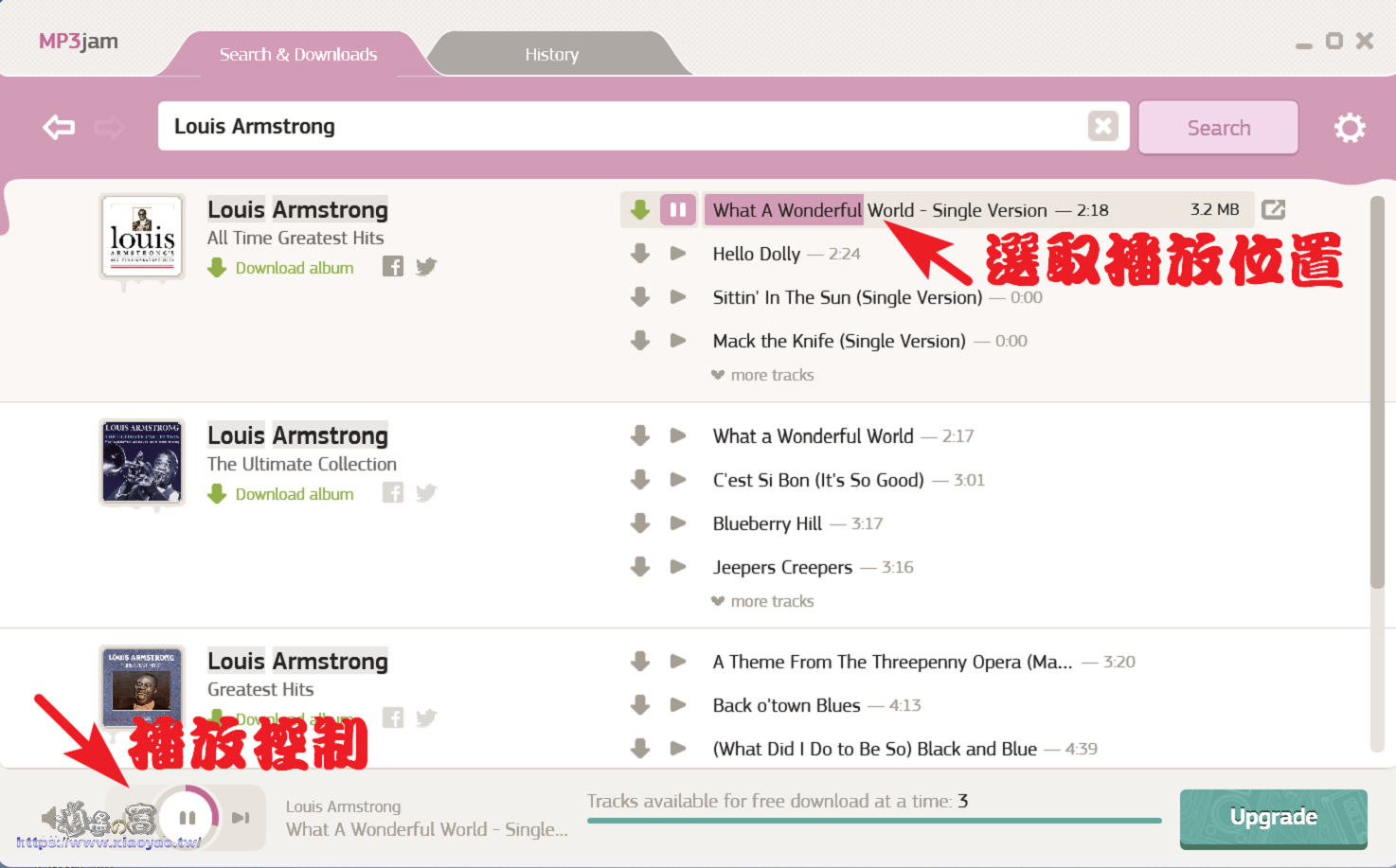Download Blueberry Hill track
This screenshot has height=868, width=1396.
(x=640, y=523)
